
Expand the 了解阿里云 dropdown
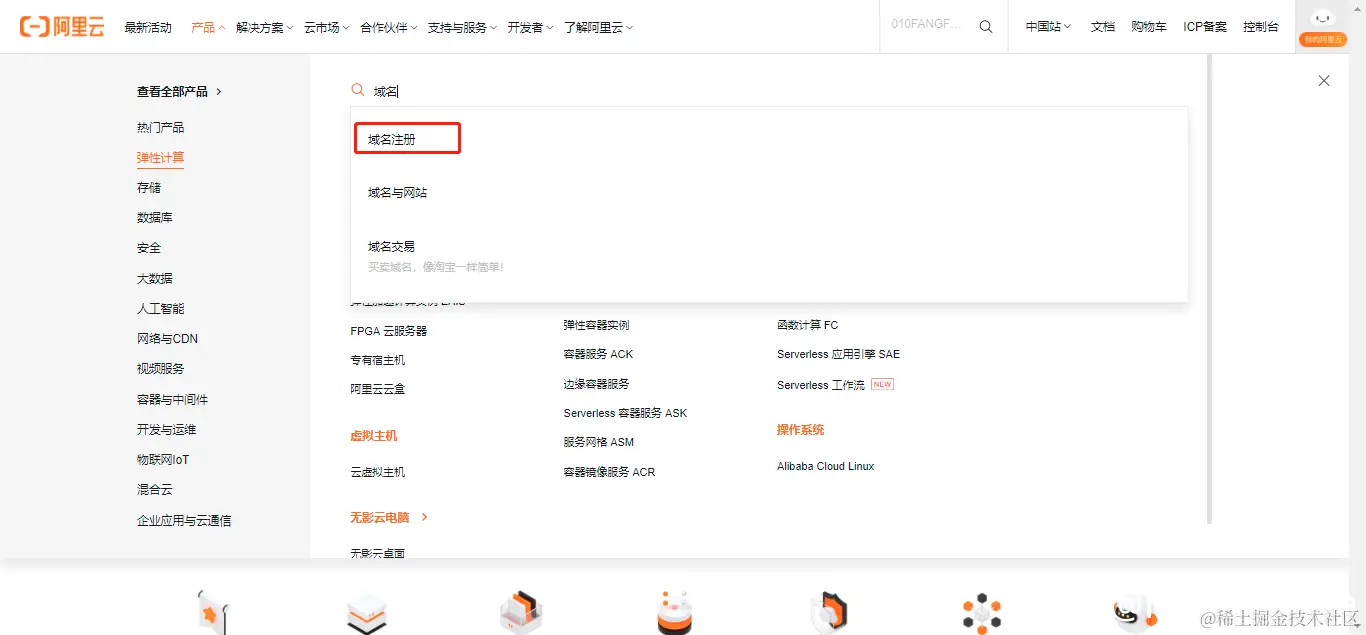[x=598, y=27]
